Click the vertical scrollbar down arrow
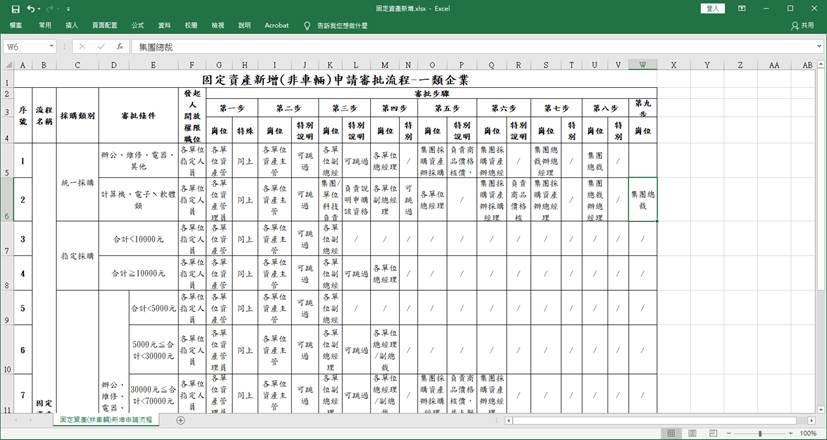Viewport: 827px width, 440px height. [822, 409]
